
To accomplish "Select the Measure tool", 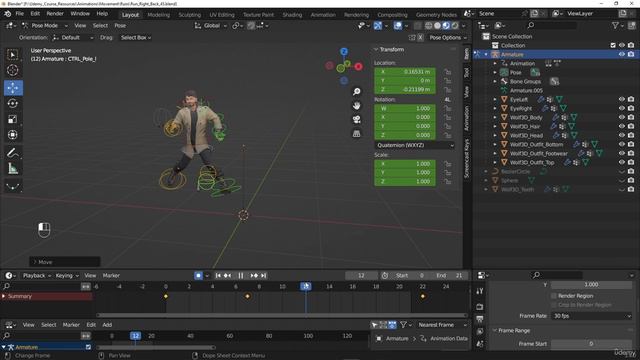I will pyautogui.click(x=13, y=169).
